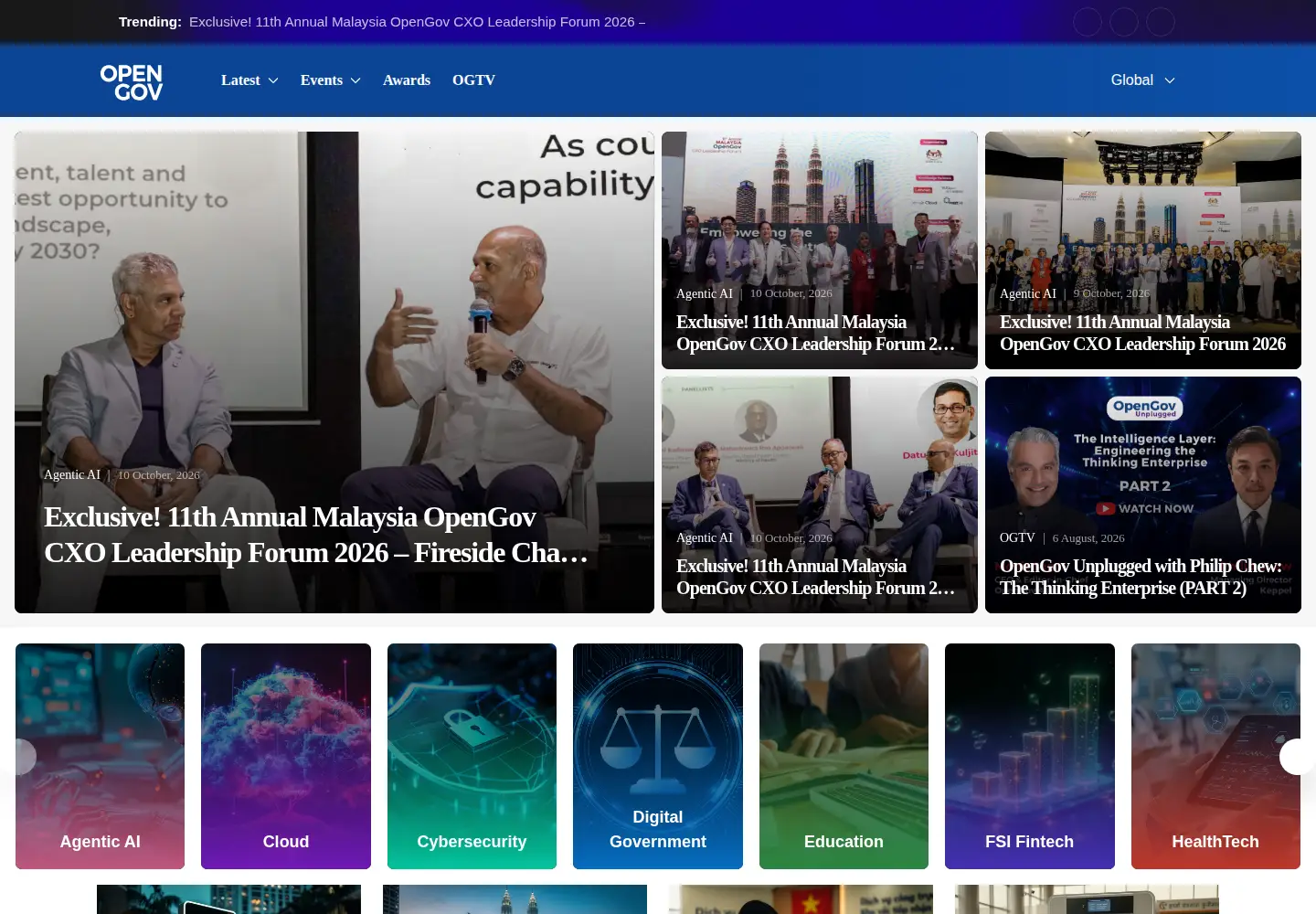Click the OpenGov logo

(x=132, y=81)
